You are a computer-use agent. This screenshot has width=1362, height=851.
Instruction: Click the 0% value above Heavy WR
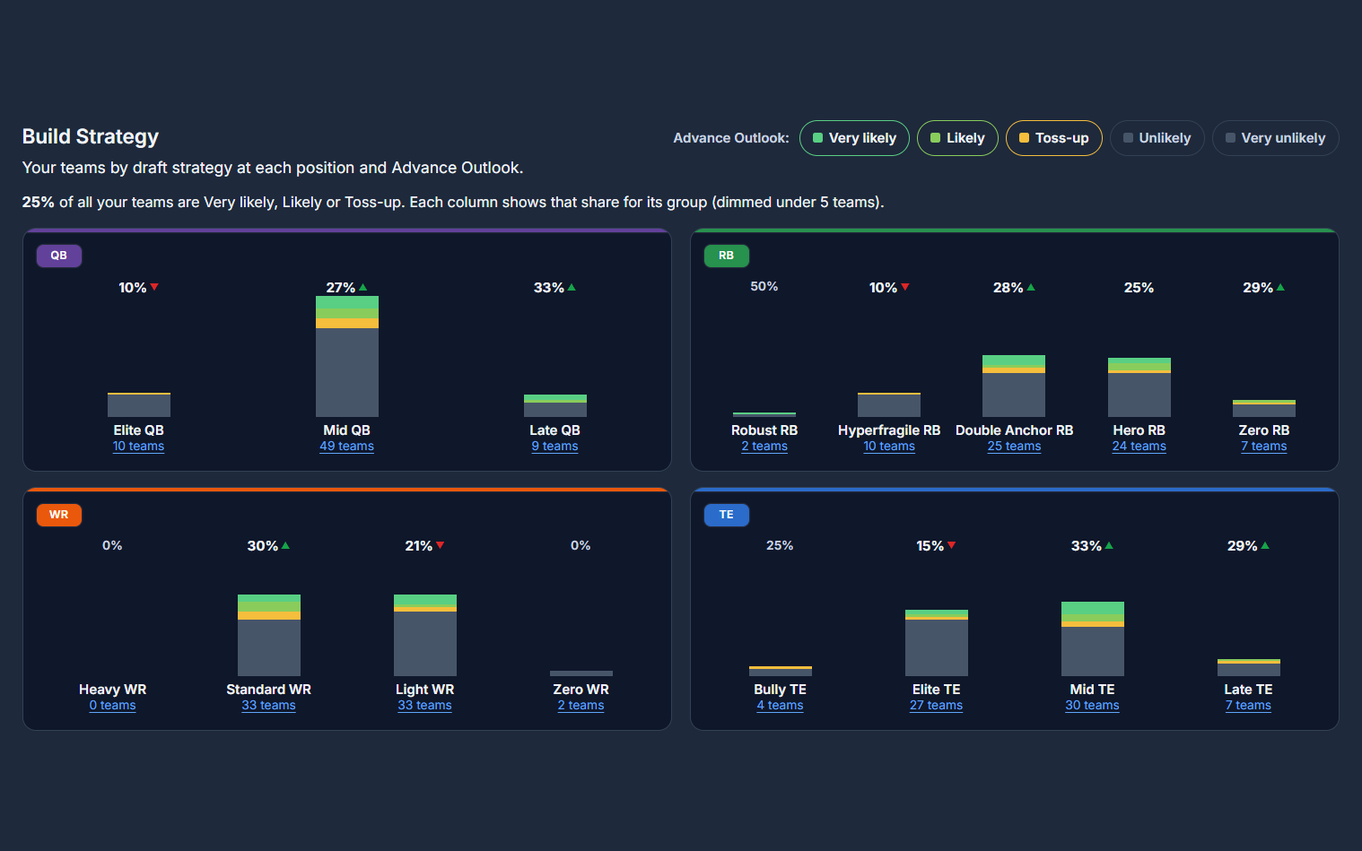click(x=112, y=546)
